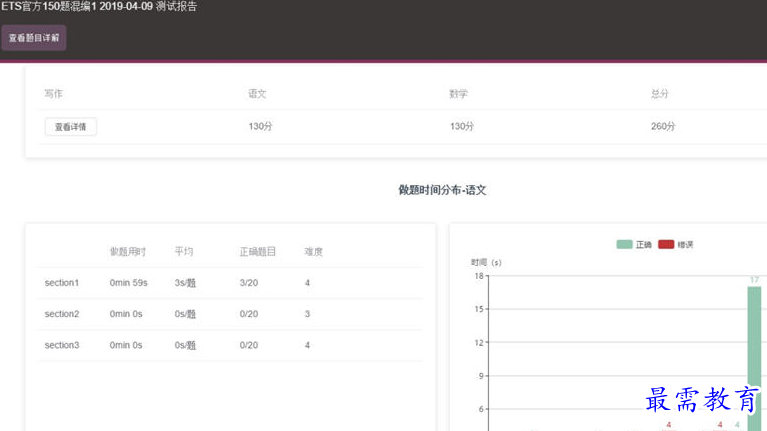Toggle the red 错误 legend swatch
Screen dimensions: 767x431
[x=666, y=245]
